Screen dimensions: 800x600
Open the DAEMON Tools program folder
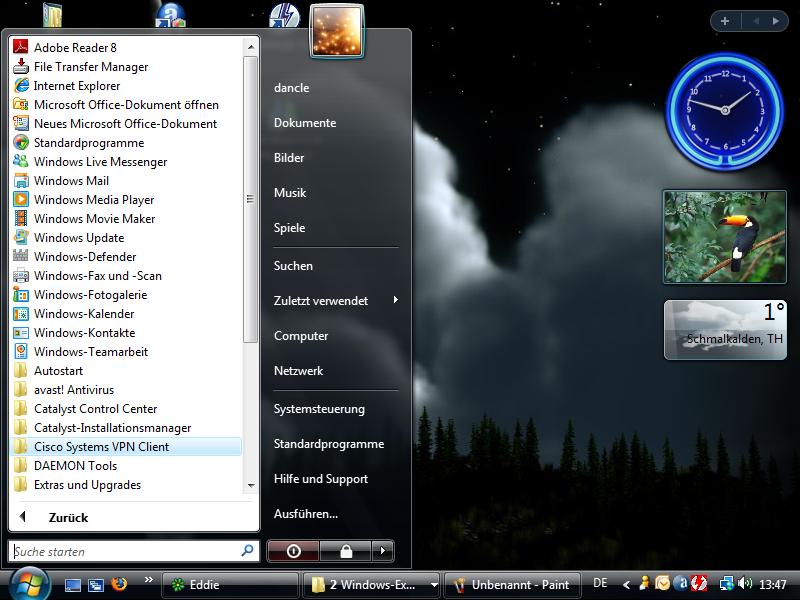click(75, 466)
